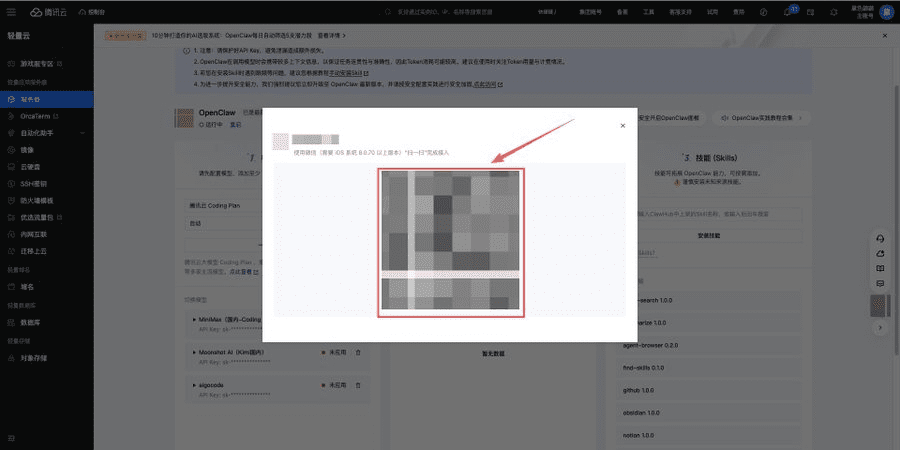
Task: Open the book documentation floating icon
Action: pyautogui.click(x=879, y=268)
